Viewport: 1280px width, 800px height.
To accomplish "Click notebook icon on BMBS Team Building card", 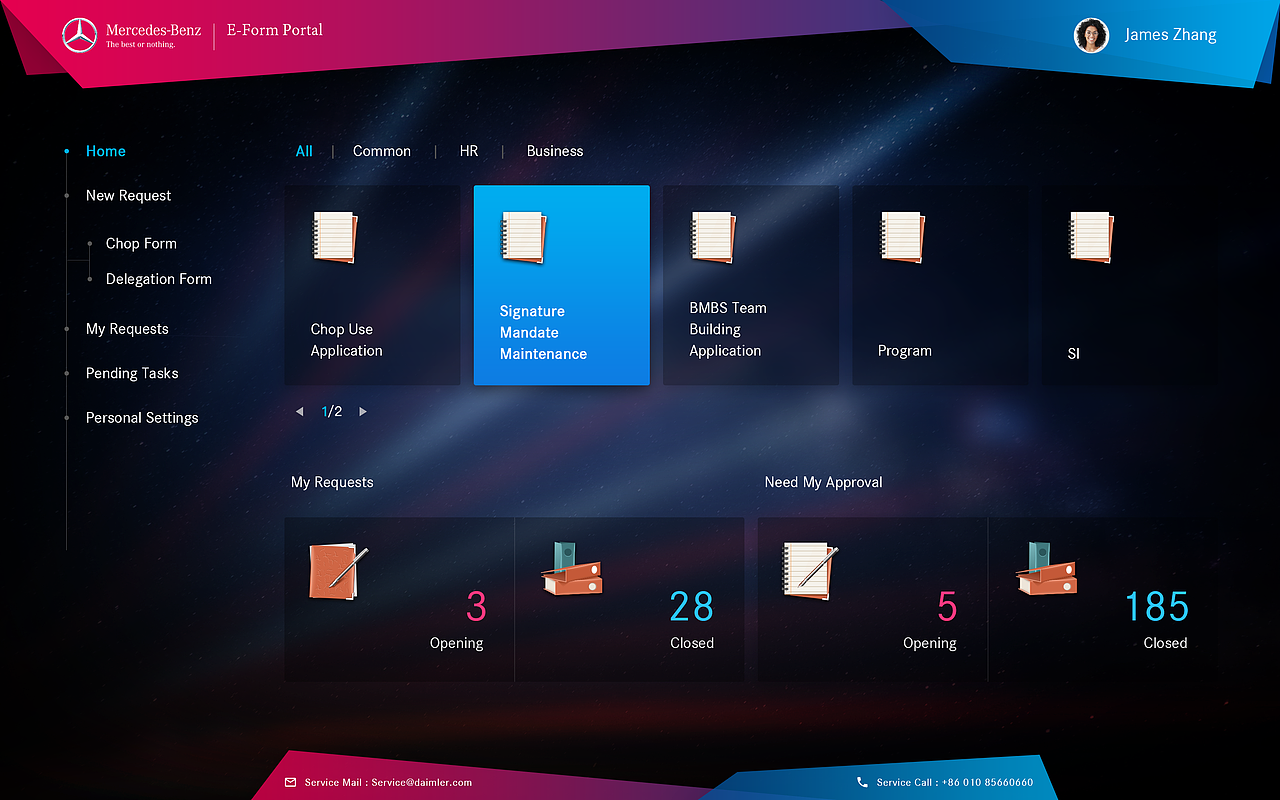I will click(714, 237).
